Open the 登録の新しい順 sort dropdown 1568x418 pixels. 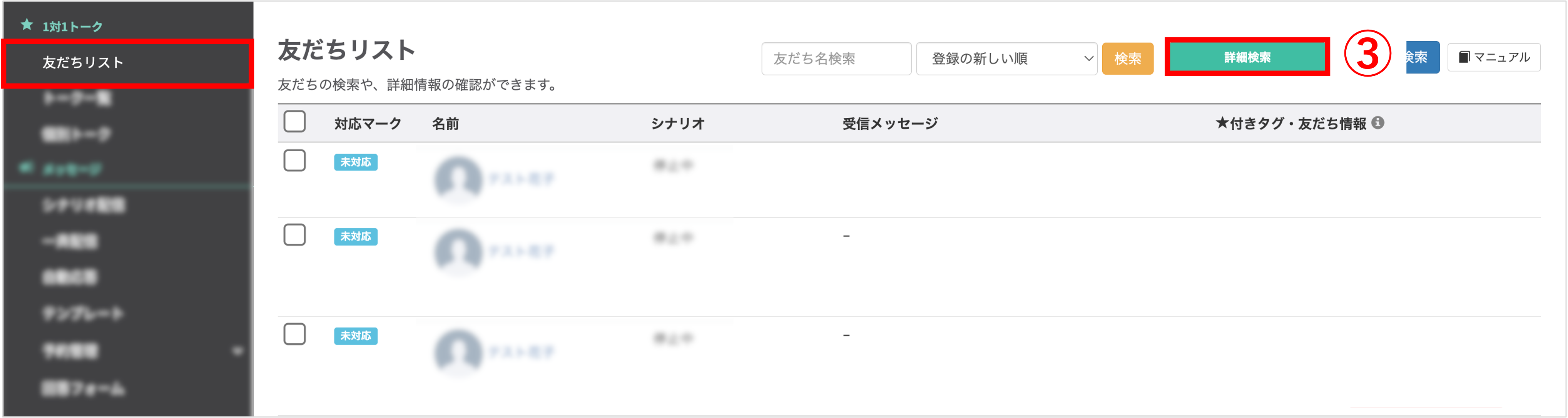1006,59
